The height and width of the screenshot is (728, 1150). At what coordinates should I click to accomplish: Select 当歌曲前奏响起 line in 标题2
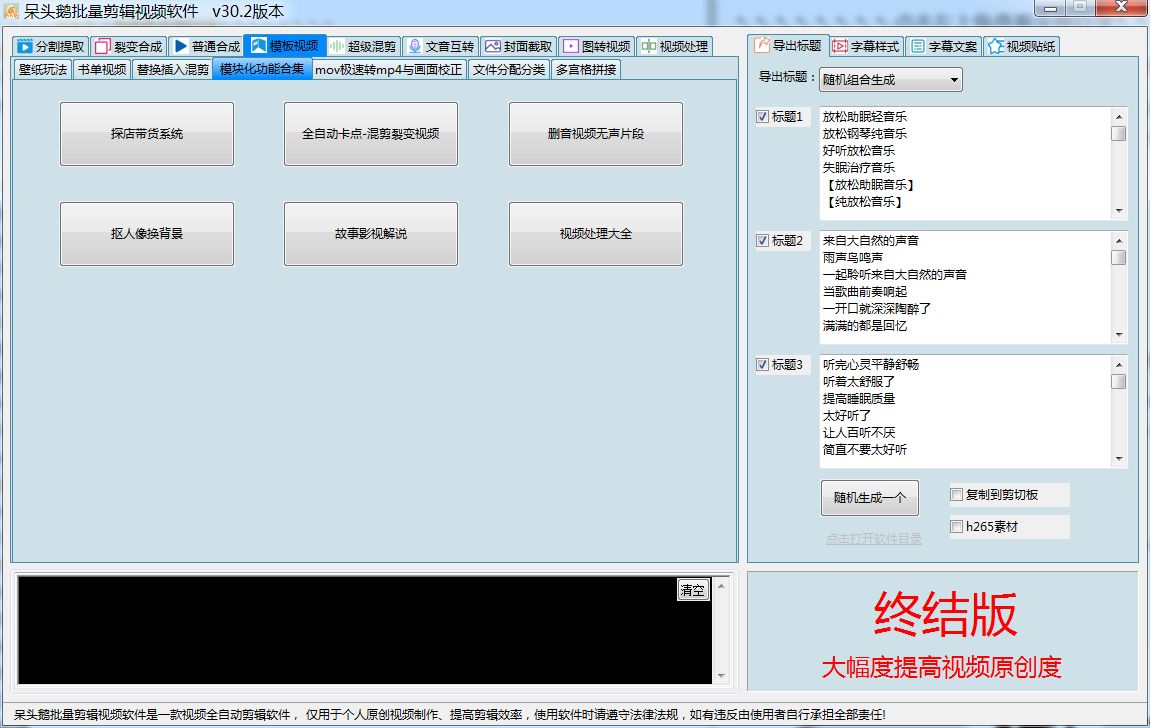click(865, 291)
